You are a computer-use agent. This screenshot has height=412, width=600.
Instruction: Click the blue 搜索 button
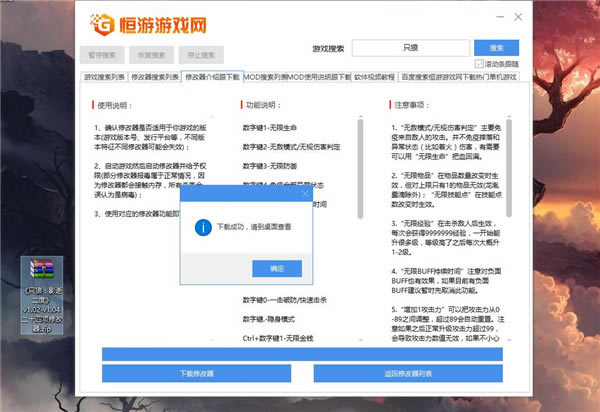[x=496, y=48]
